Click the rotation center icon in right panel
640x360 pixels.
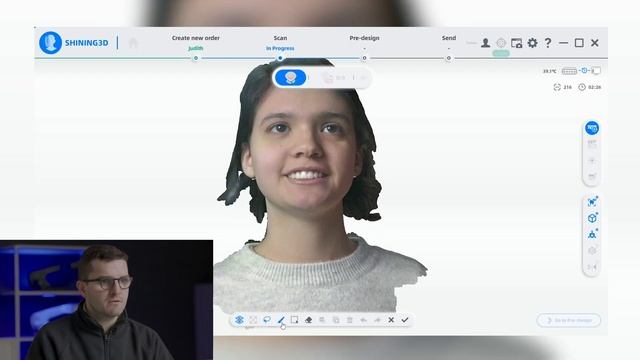592,234
